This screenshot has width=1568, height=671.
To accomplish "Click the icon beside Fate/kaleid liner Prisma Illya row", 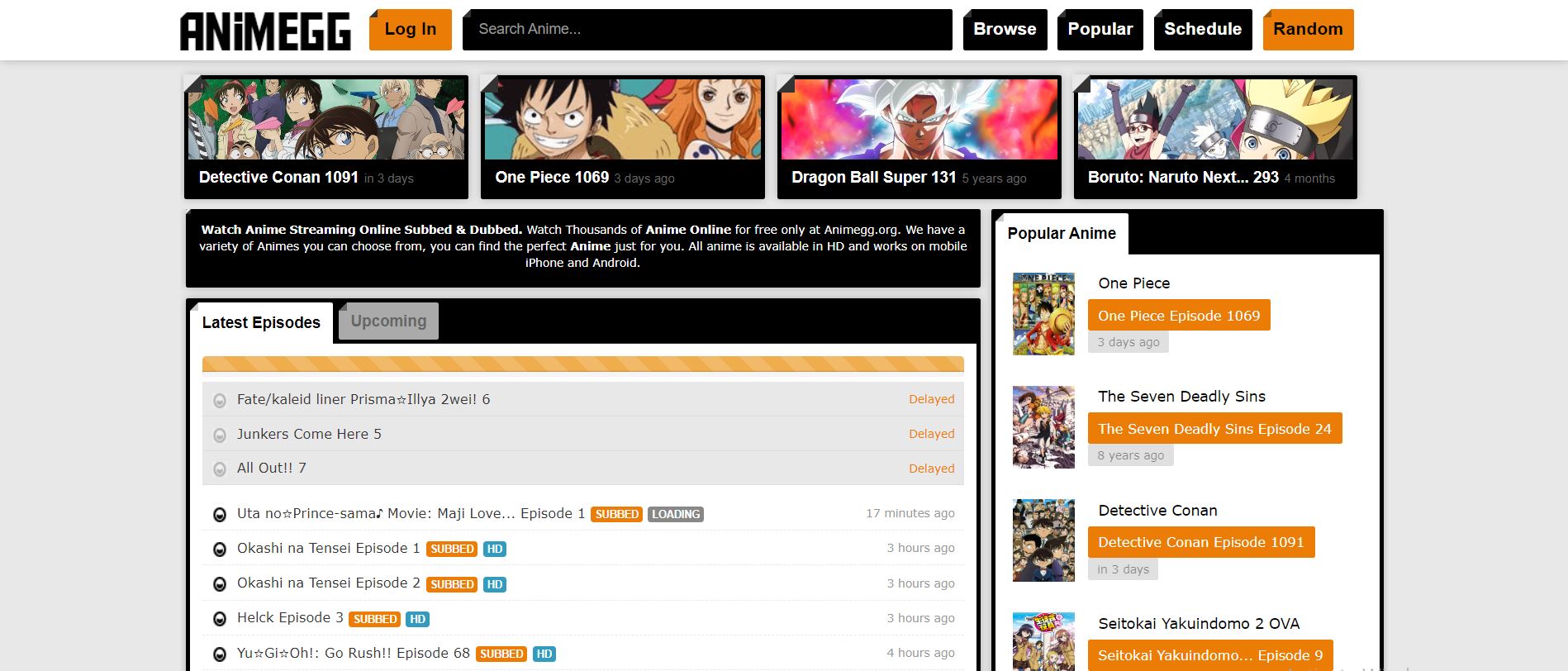I will click(220, 401).
